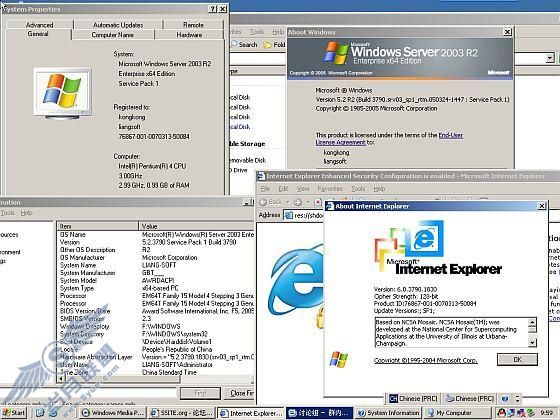
Task: Open Tools menu in System Information window
Action: 8,213
